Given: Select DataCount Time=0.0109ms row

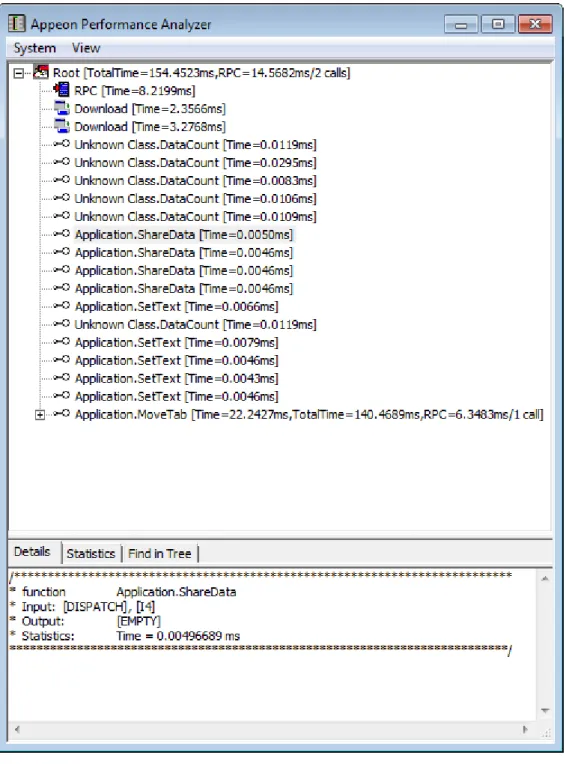Looking at the screenshot, I should coord(195,217).
